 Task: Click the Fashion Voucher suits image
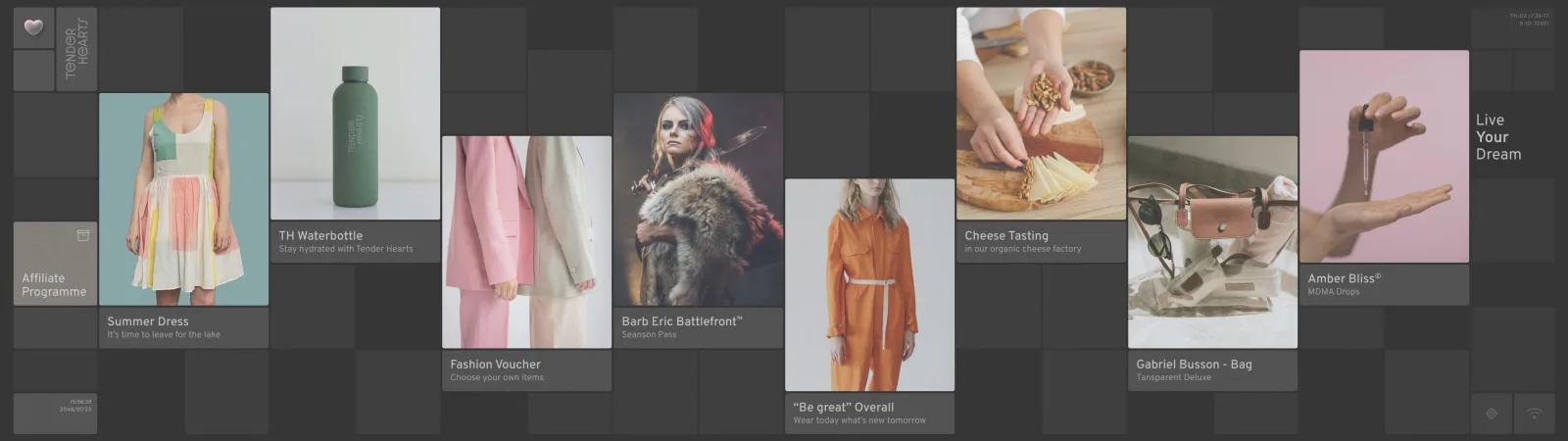point(526,242)
